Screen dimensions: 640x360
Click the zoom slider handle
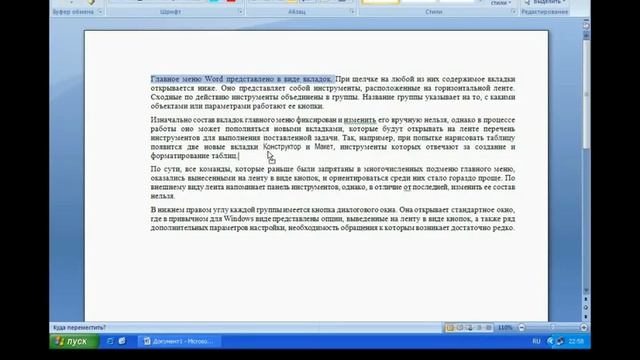[553, 327]
